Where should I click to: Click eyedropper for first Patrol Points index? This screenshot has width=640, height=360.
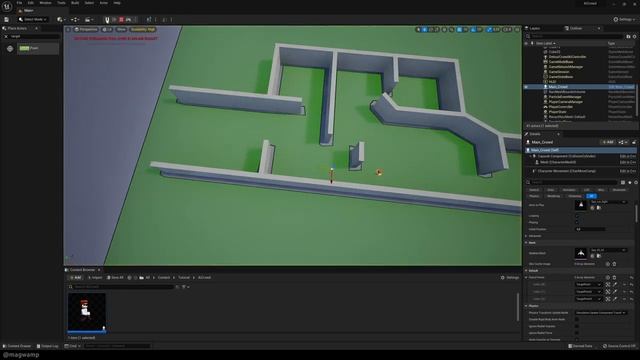coord(615,284)
